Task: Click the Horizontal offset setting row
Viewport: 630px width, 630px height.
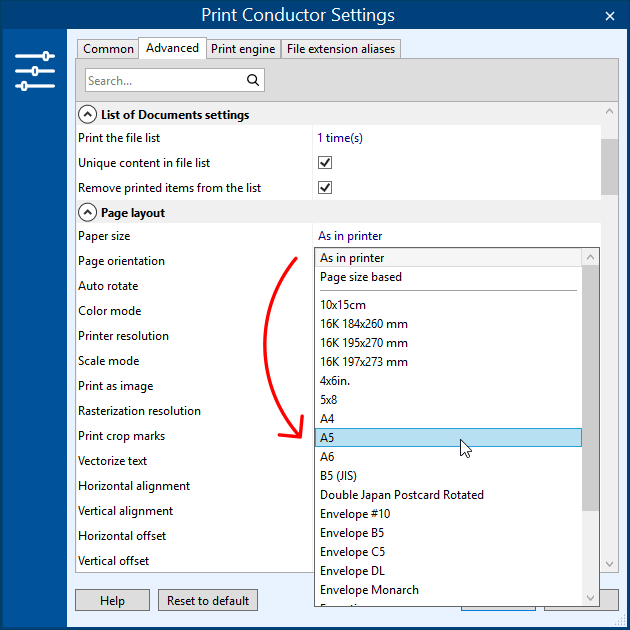Action: coord(194,536)
